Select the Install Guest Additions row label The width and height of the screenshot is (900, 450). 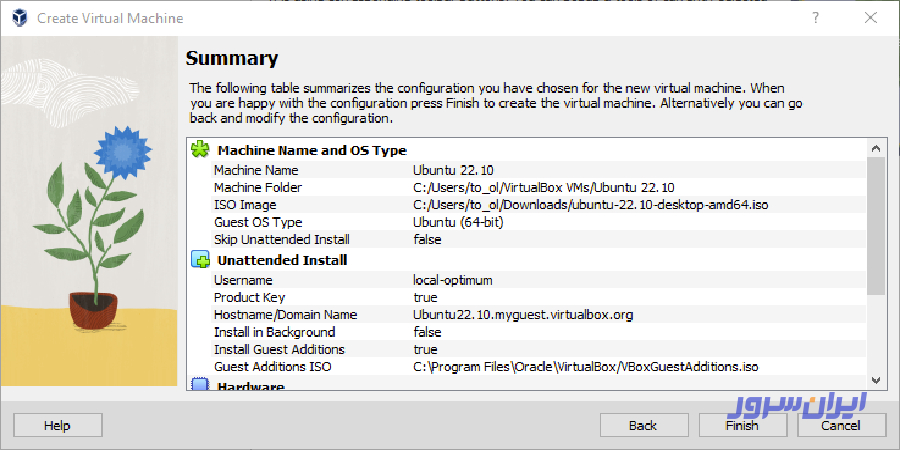(280, 349)
